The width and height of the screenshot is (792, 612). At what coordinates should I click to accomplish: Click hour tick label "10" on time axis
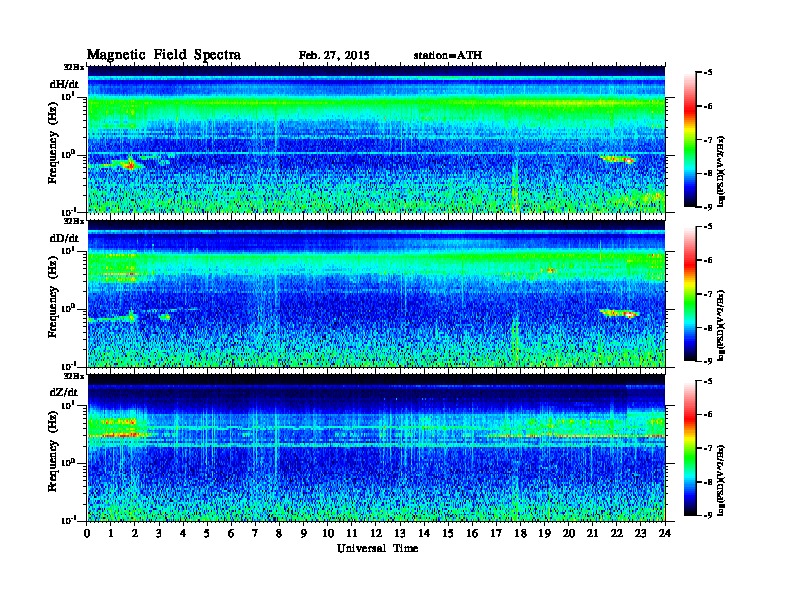pyautogui.click(x=328, y=533)
